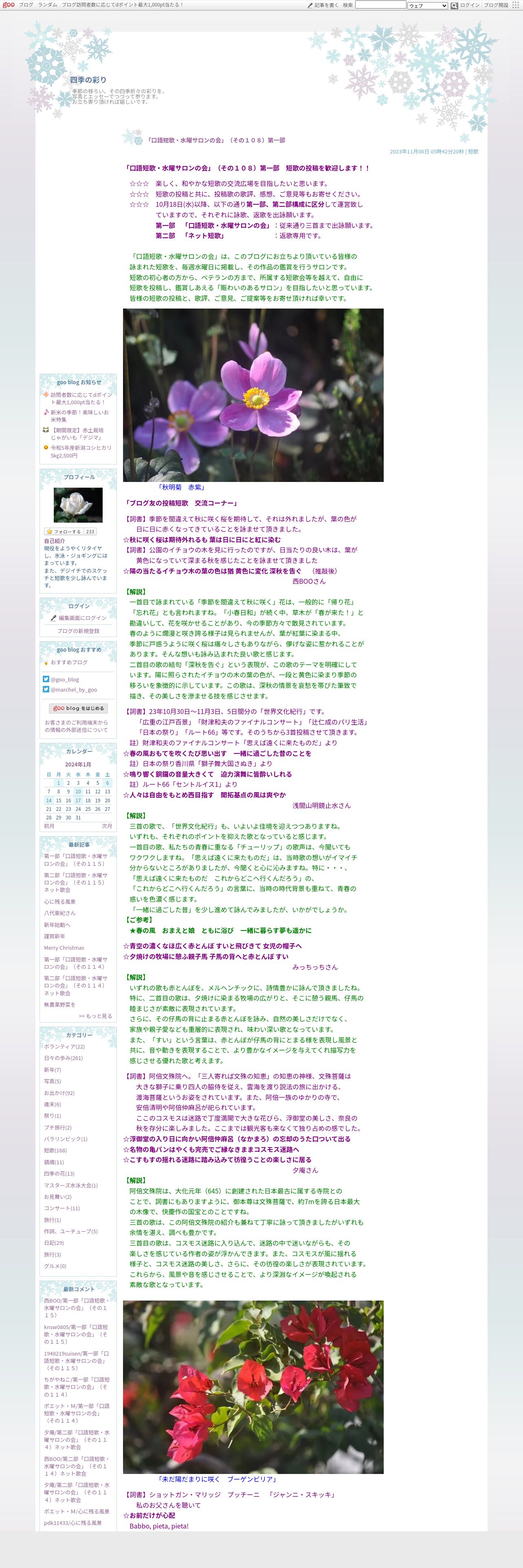Screen dimensions: 523x1568
Task: Open recent post 謹賀新年
Action: [54, 936]
